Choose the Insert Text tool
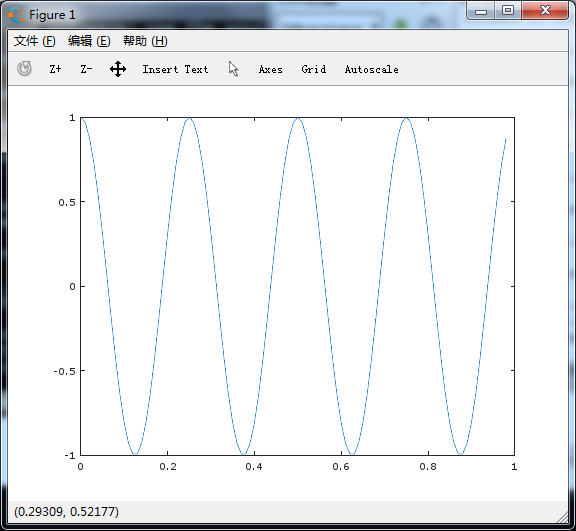The image size is (576, 531). point(175,69)
